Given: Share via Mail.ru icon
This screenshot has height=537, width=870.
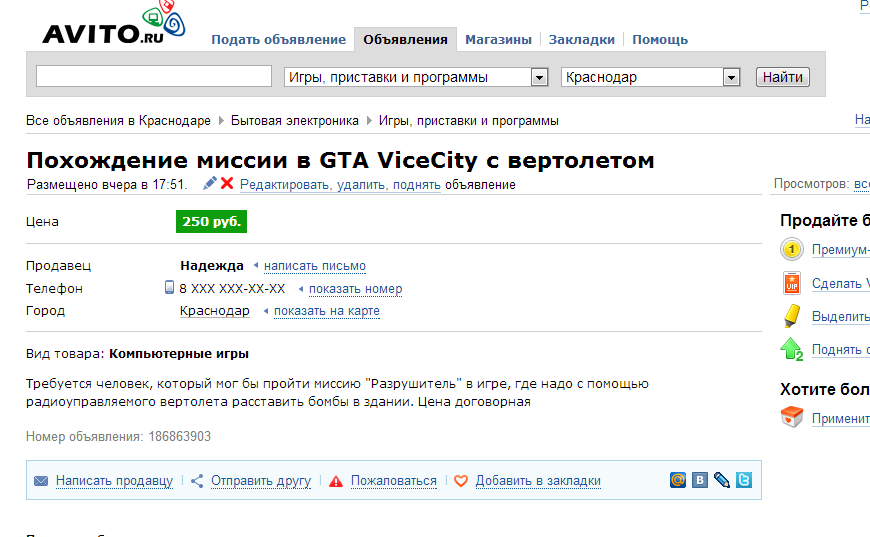Looking at the screenshot, I should 677,480.
